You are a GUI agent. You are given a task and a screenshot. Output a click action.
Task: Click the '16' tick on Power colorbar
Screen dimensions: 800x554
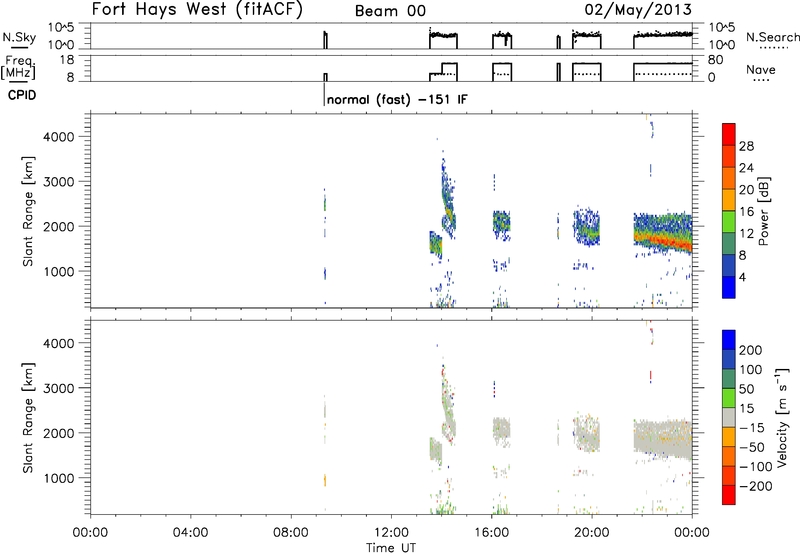coord(746,212)
